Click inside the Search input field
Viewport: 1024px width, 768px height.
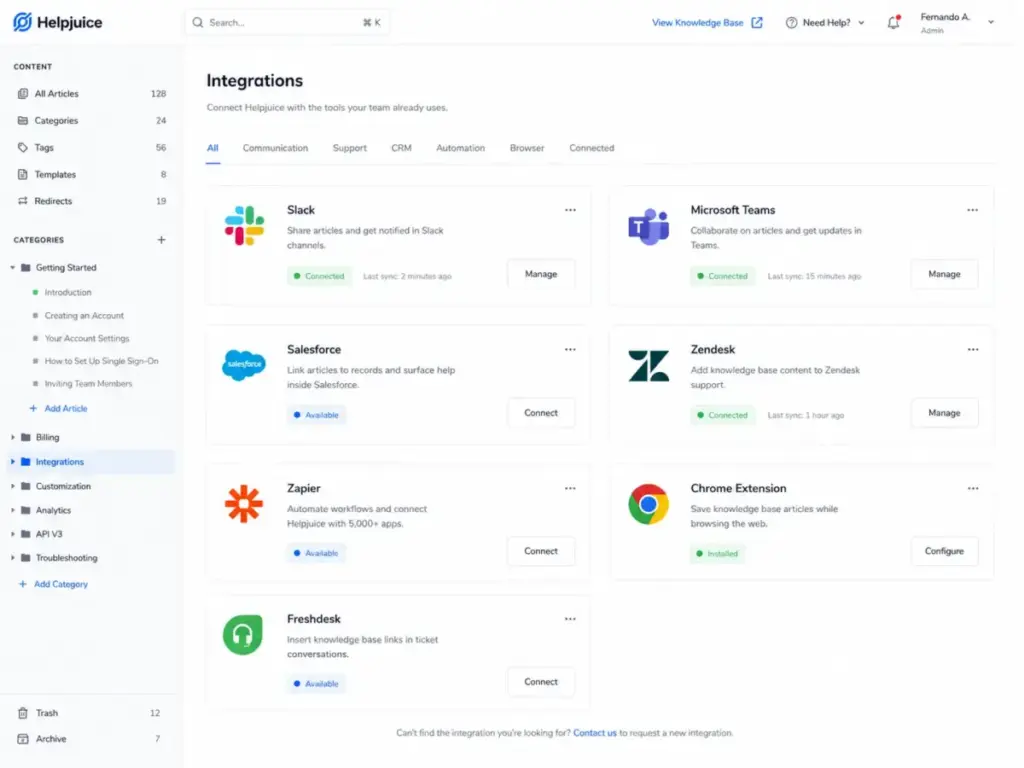click(x=287, y=23)
